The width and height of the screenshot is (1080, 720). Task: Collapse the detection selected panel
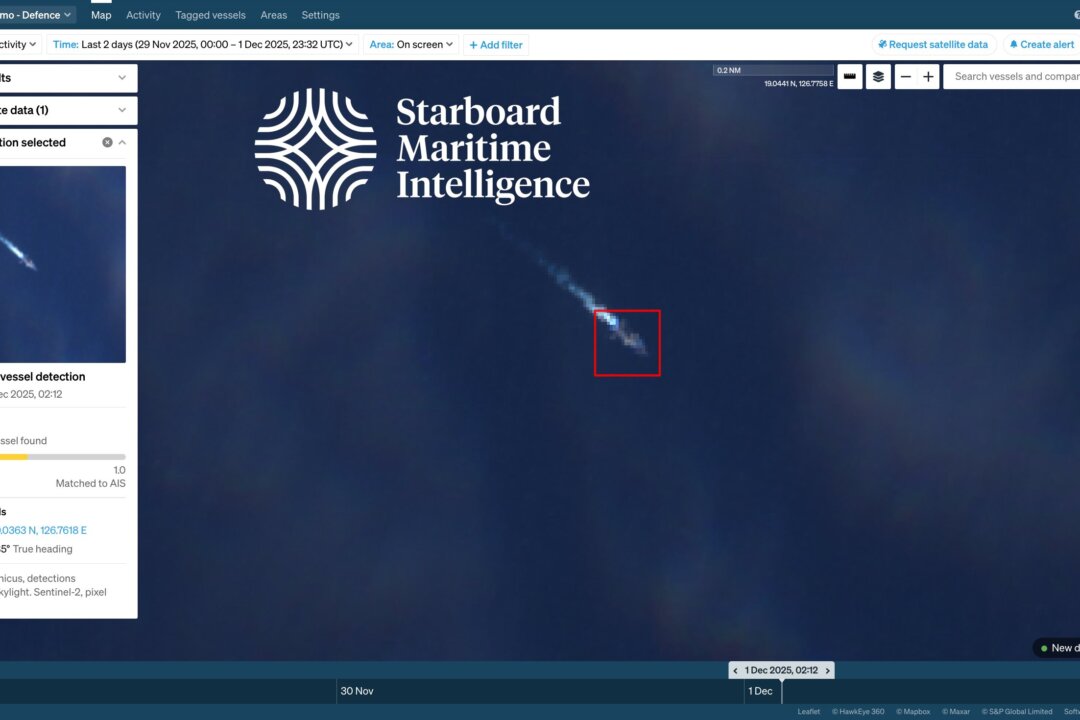pos(122,143)
